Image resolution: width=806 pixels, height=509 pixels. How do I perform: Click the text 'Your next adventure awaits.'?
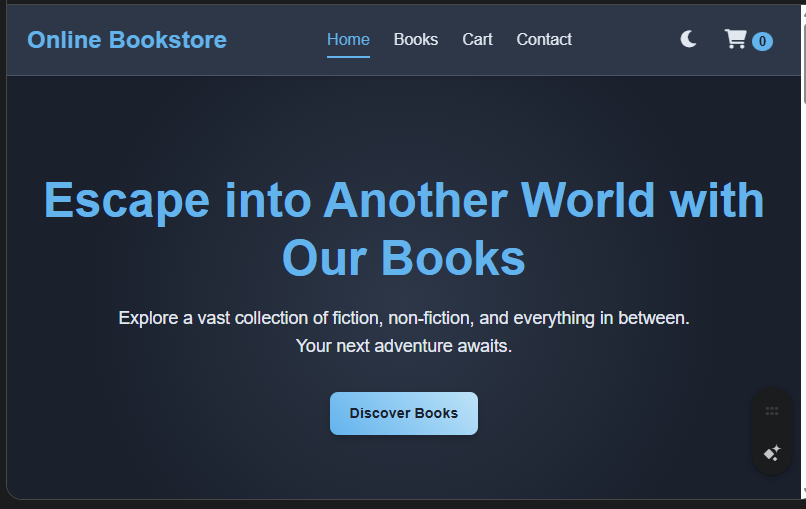point(404,346)
